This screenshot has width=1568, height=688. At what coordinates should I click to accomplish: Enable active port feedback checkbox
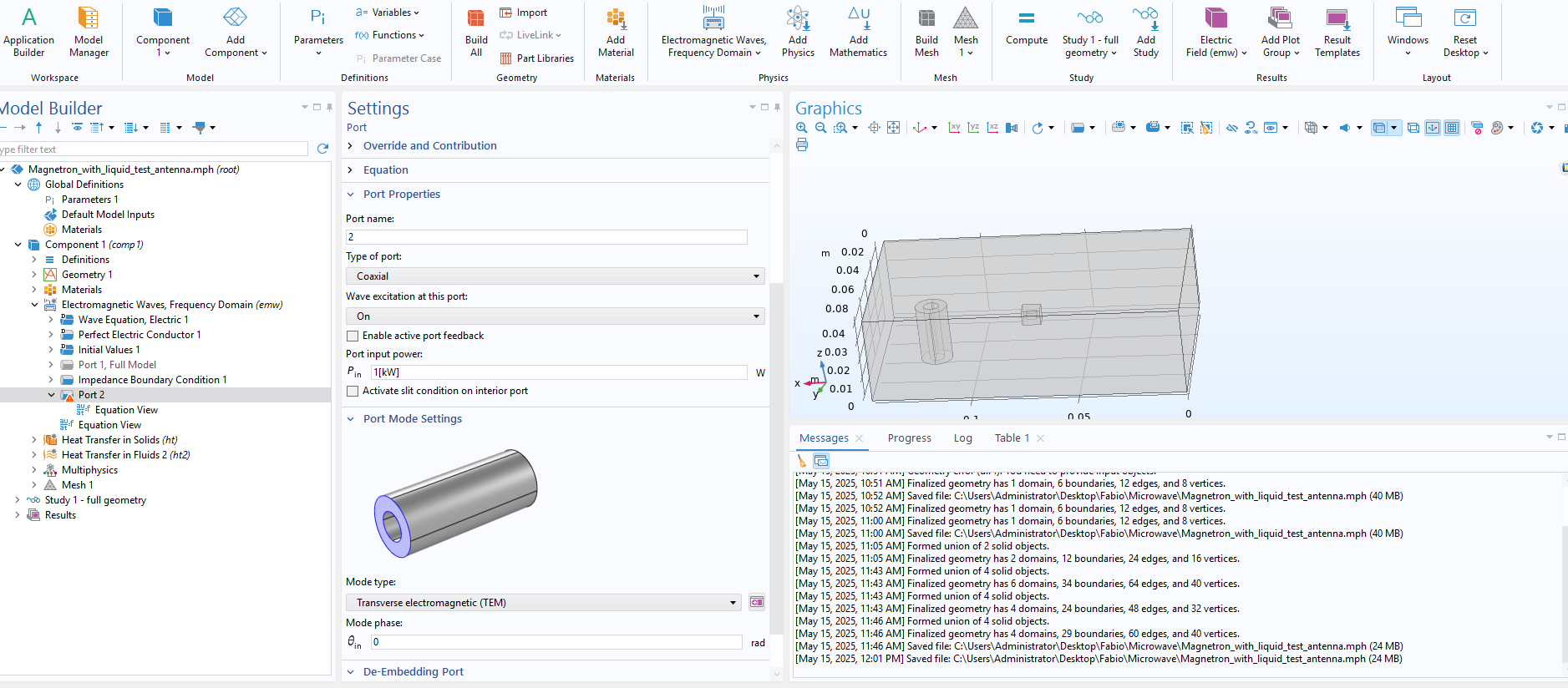(x=353, y=336)
